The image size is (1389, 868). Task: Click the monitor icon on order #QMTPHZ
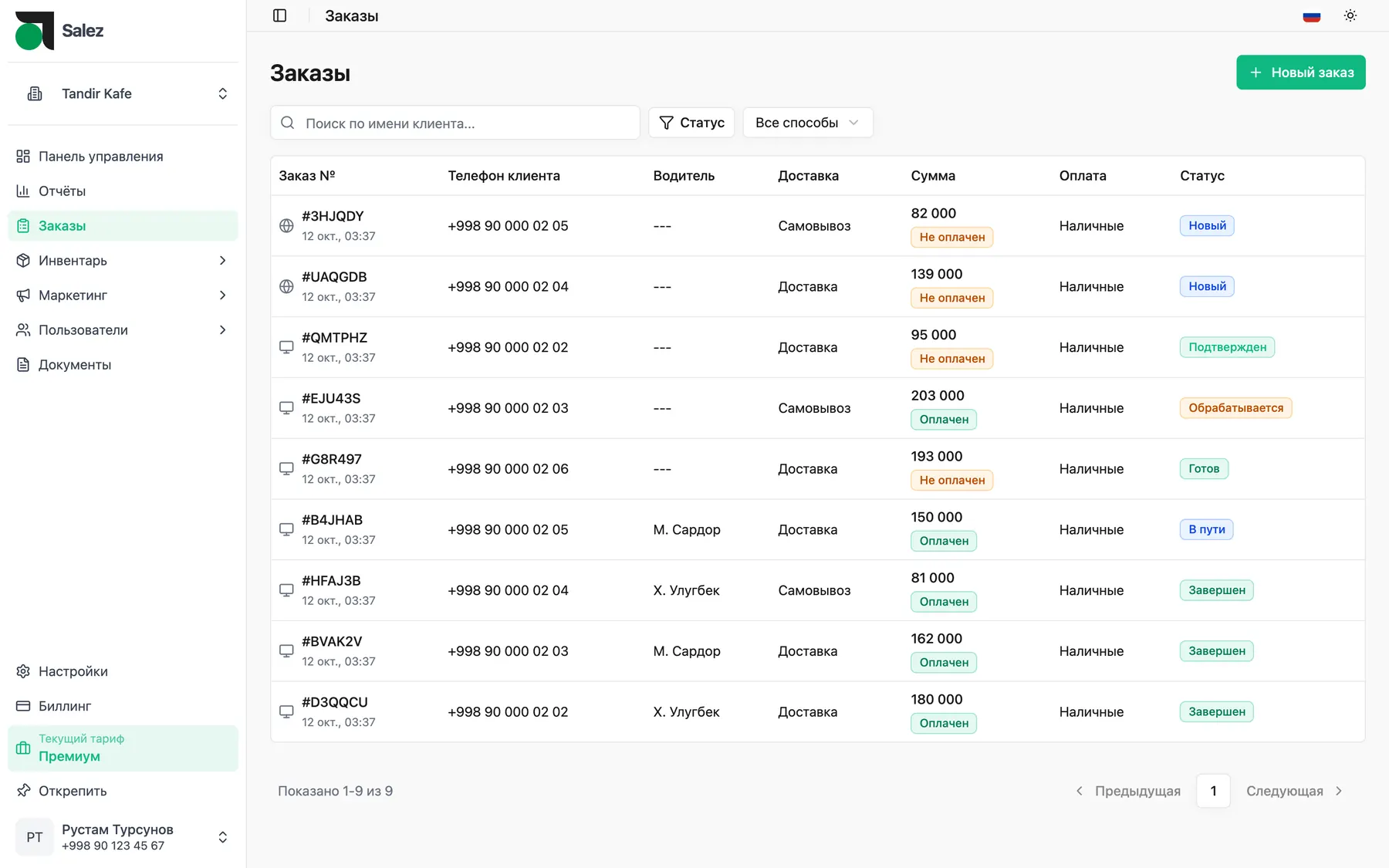pos(286,347)
